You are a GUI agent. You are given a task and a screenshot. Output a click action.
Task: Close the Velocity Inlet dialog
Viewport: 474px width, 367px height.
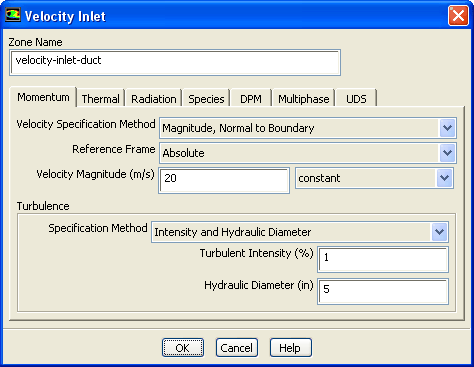coord(458,15)
